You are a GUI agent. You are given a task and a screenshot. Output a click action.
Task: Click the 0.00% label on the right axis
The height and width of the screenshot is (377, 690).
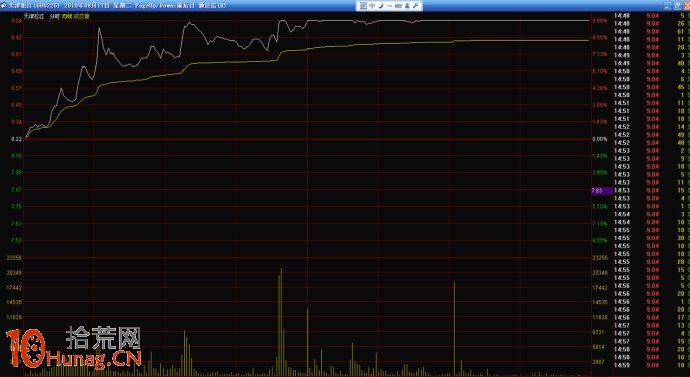(599, 139)
